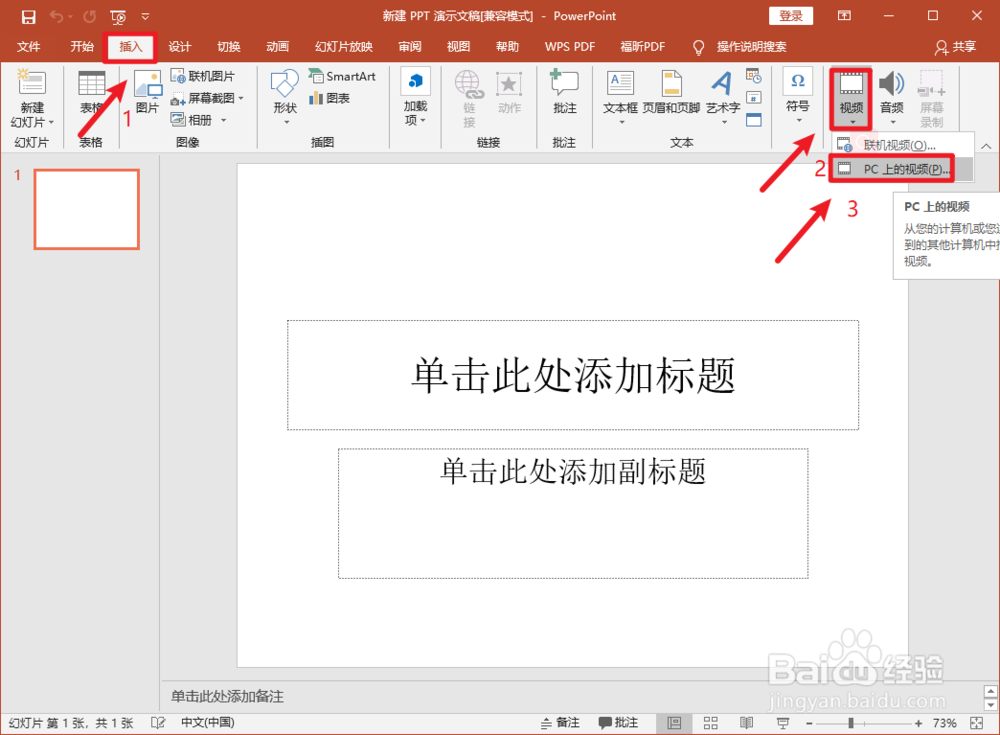The height and width of the screenshot is (735, 1000).
Task: Select the slide 1 thumbnail
Action: (x=86, y=209)
